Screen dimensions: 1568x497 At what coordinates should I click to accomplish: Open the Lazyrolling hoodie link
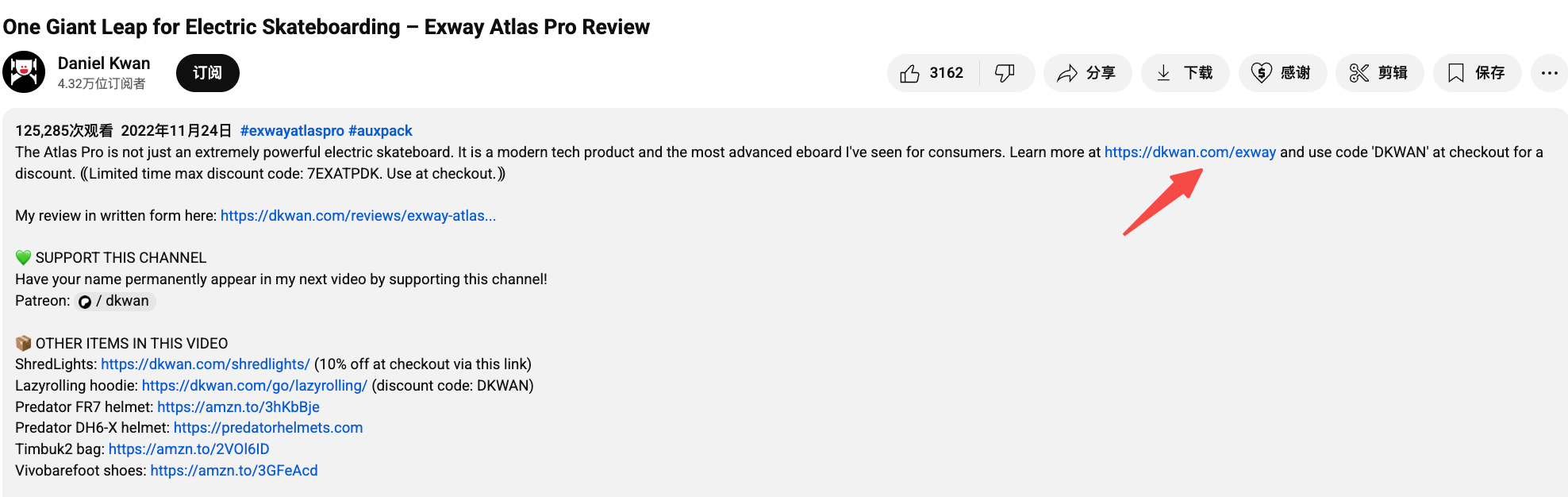[x=254, y=386]
